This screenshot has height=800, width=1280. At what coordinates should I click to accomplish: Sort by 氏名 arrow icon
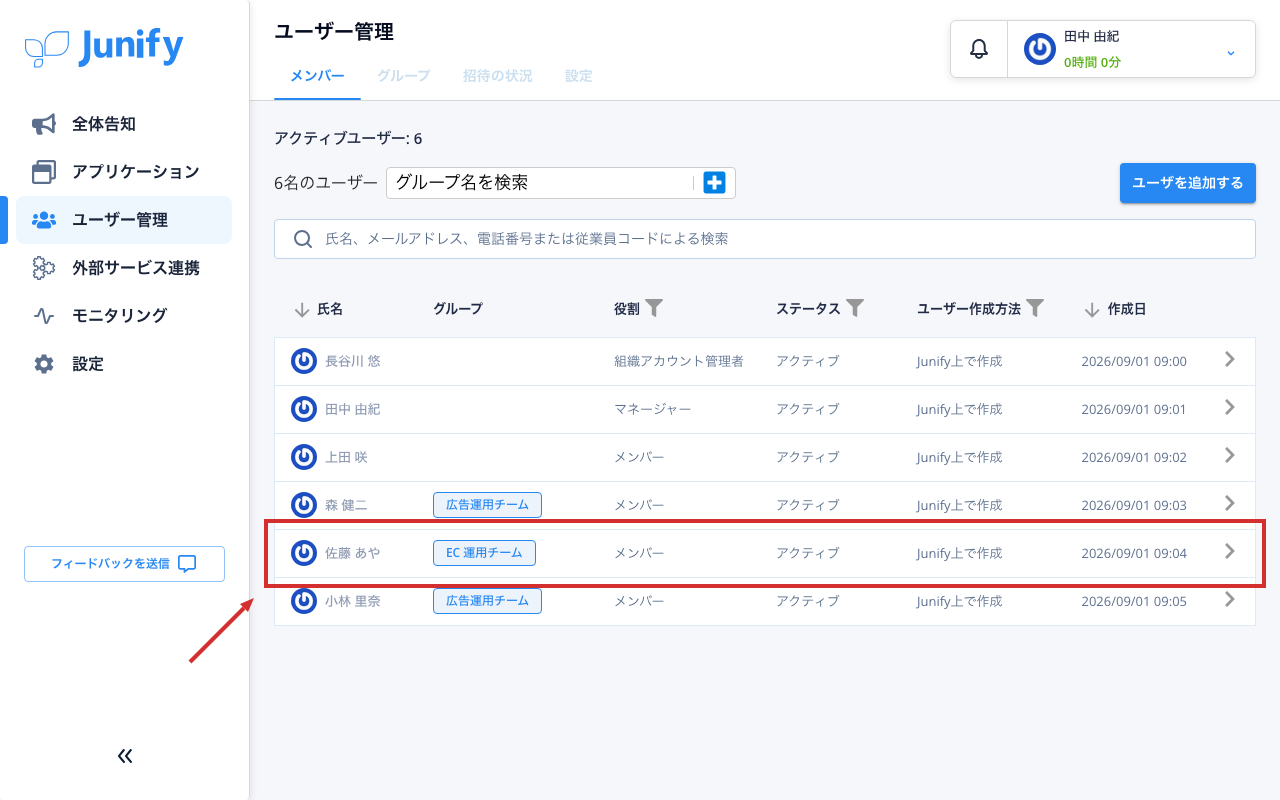[x=302, y=310]
